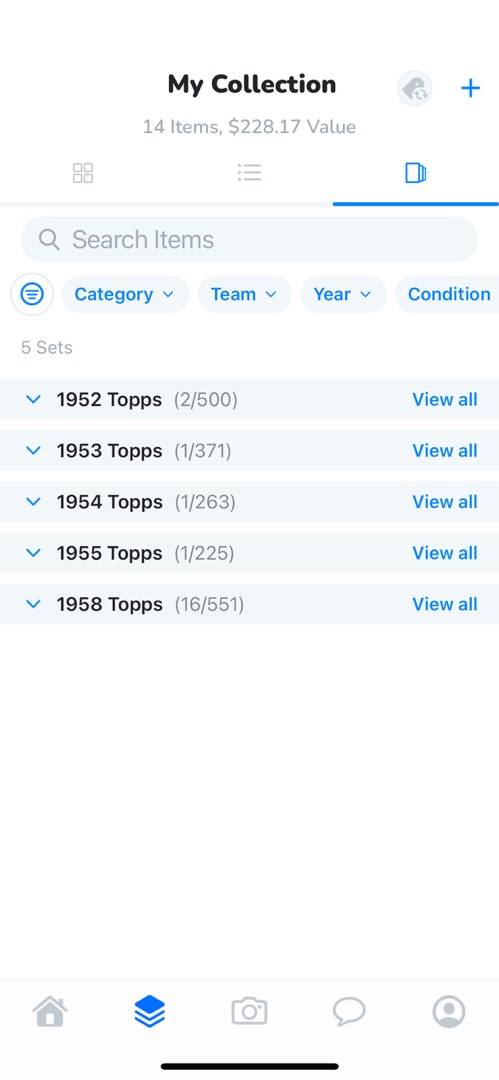This screenshot has height=1080, width=499.
Task: Open the Team filter dropdown
Action: 245,295
